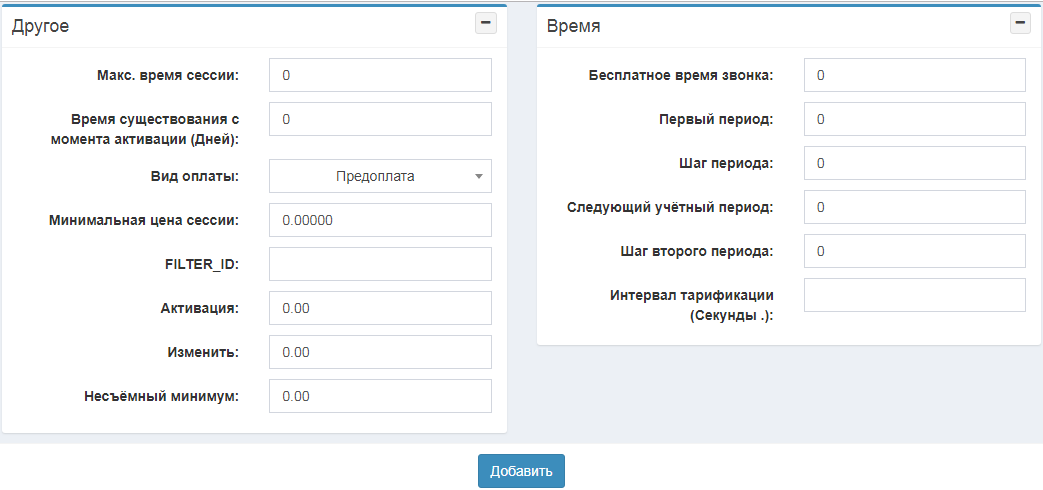1043x490 pixels.
Task: Focus the Первый период field
Action: 914,119
